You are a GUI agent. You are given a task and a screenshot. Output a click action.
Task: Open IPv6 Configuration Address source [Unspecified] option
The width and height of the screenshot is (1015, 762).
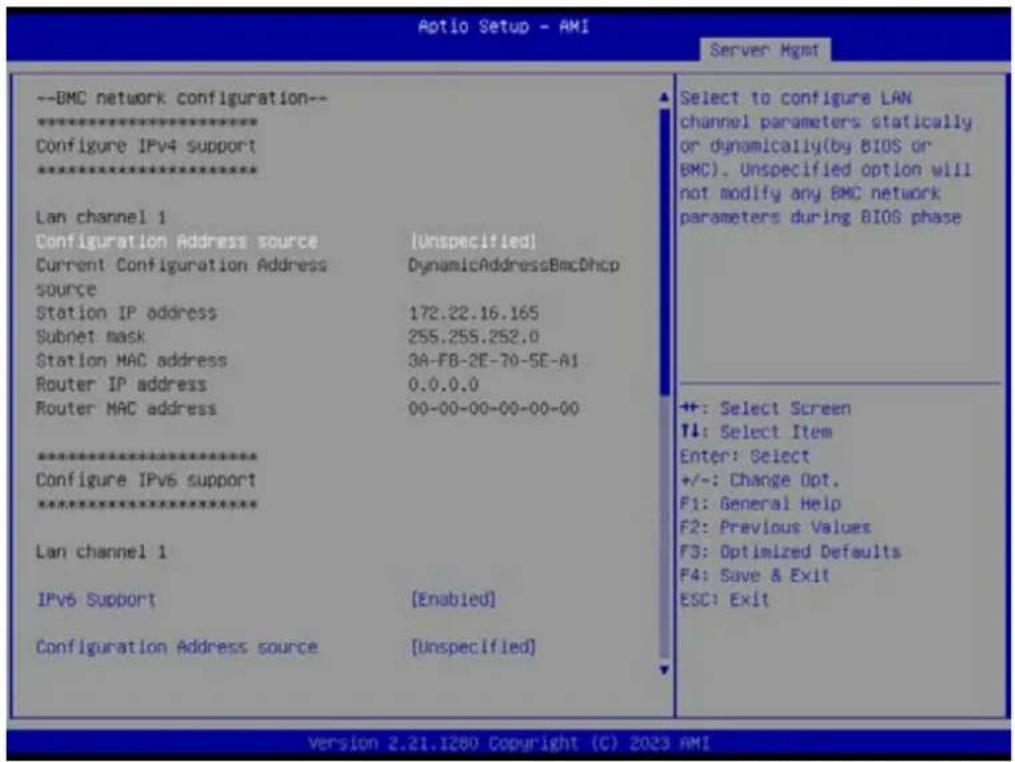[474, 647]
